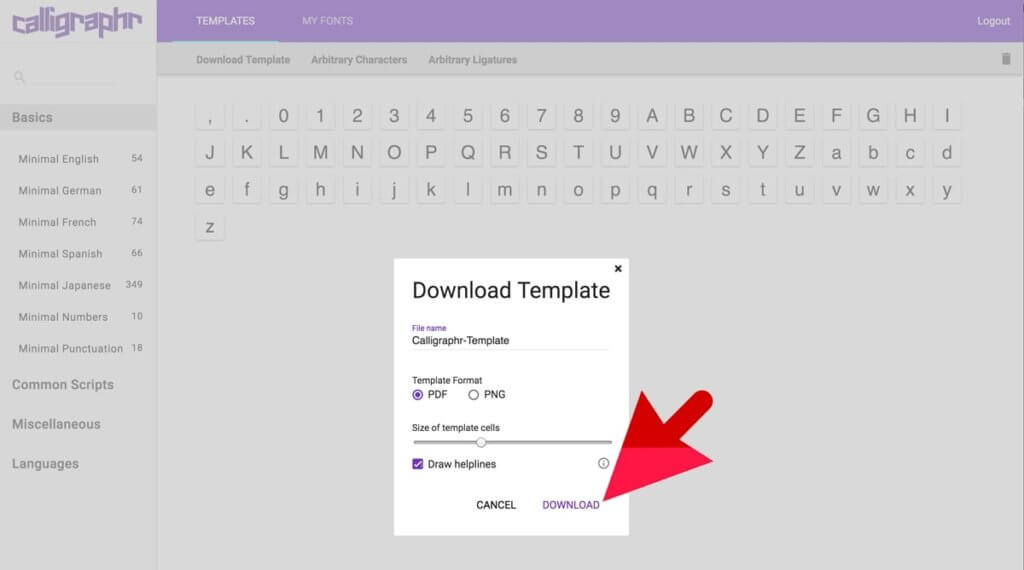
Task: Click the uppercase A character tile
Action: pos(652,116)
